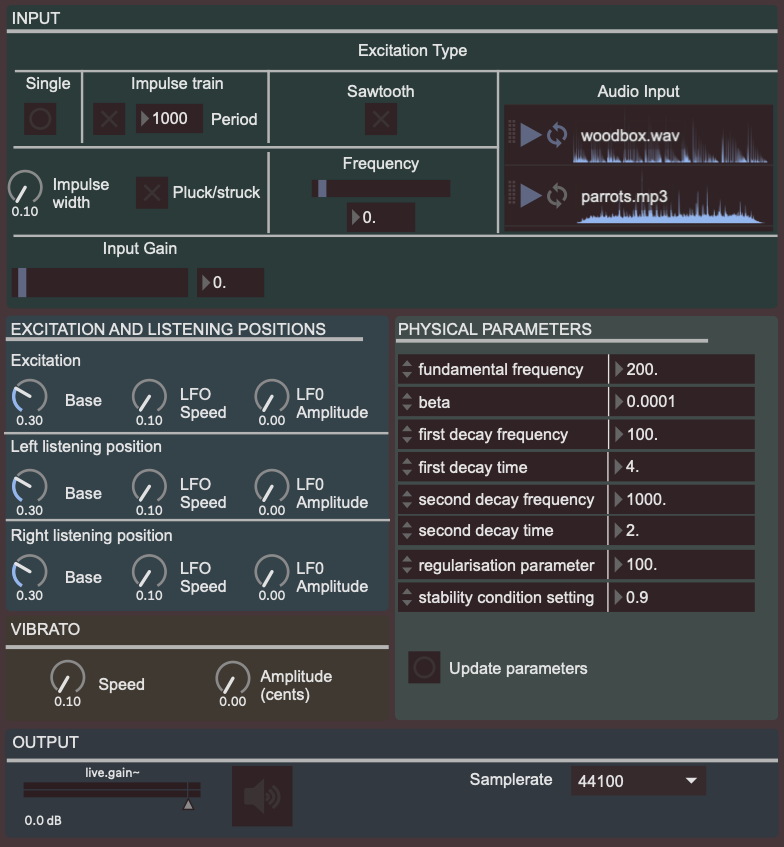Viewport: 784px width, 847px height.
Task: Click the 0.0 dB gain readout
Action: [x=43, y=821]
